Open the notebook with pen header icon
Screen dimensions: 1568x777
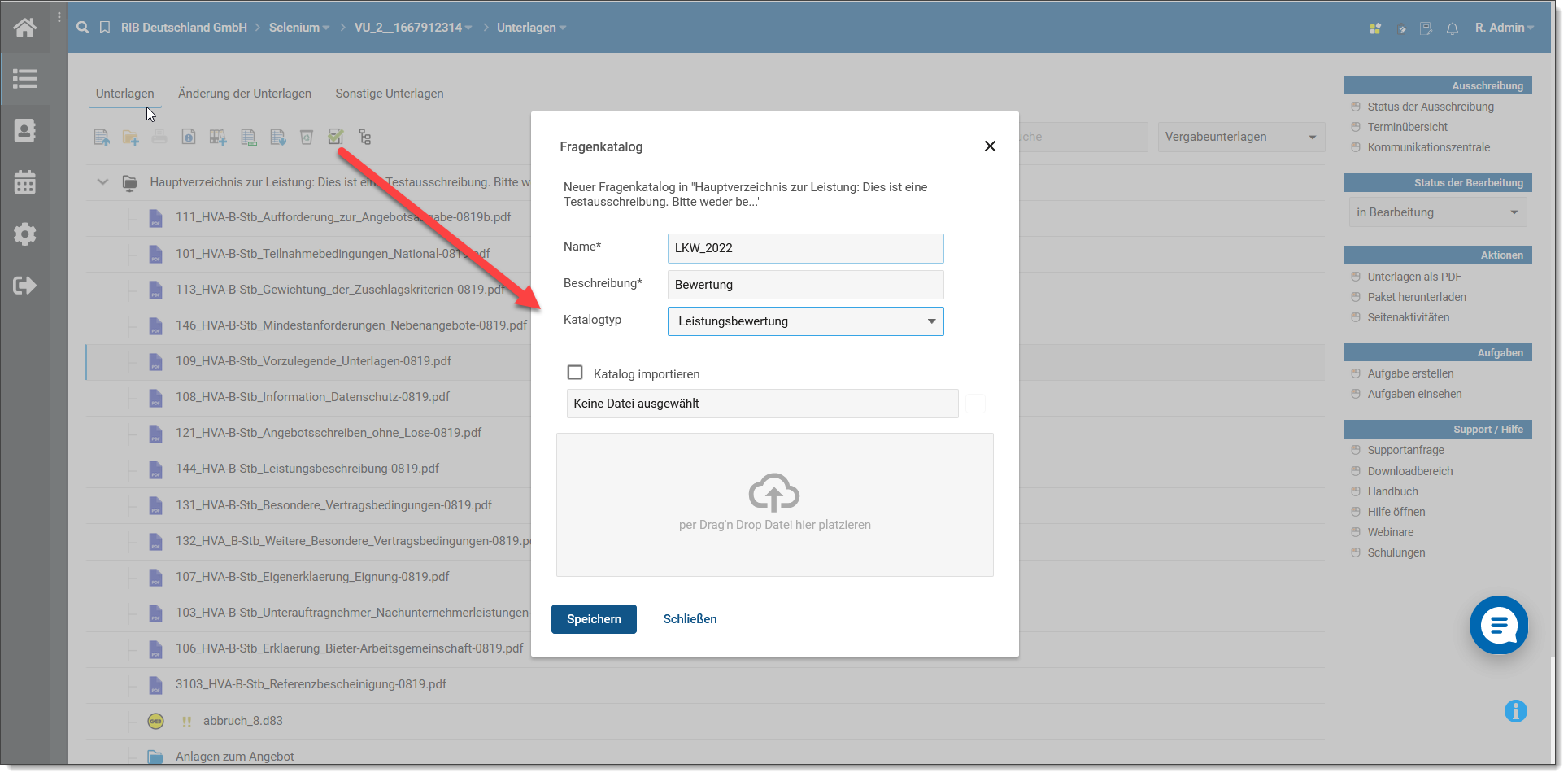coord(1426,28)
